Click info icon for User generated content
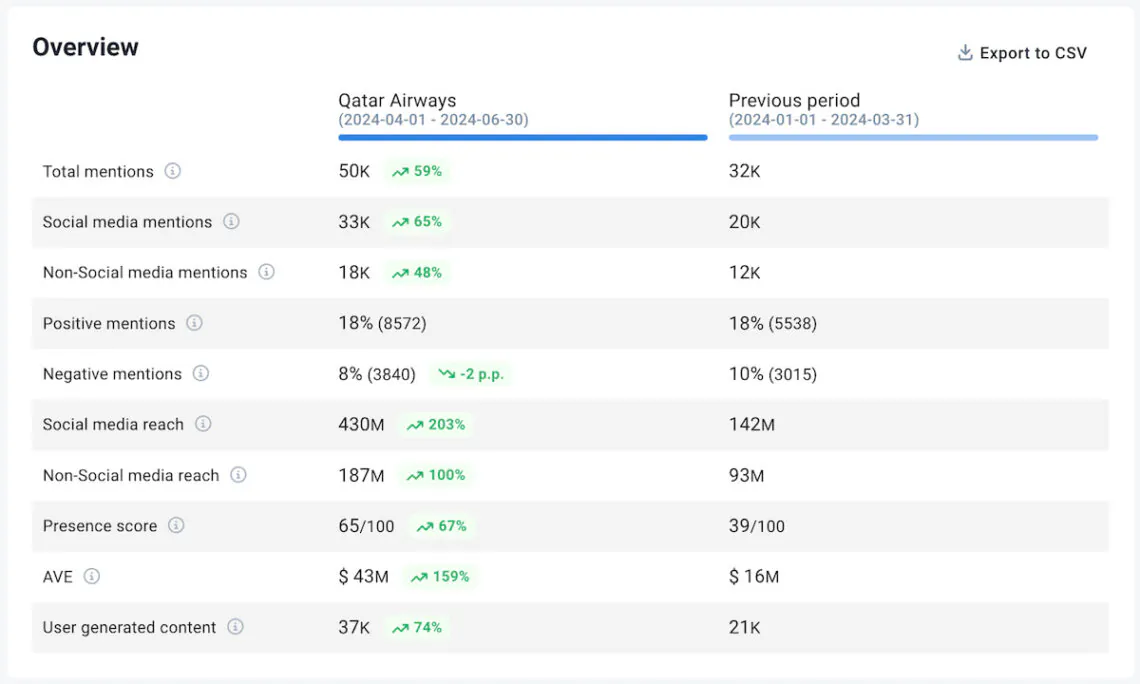Screen dimensions: 1140x684 (235, 627)
